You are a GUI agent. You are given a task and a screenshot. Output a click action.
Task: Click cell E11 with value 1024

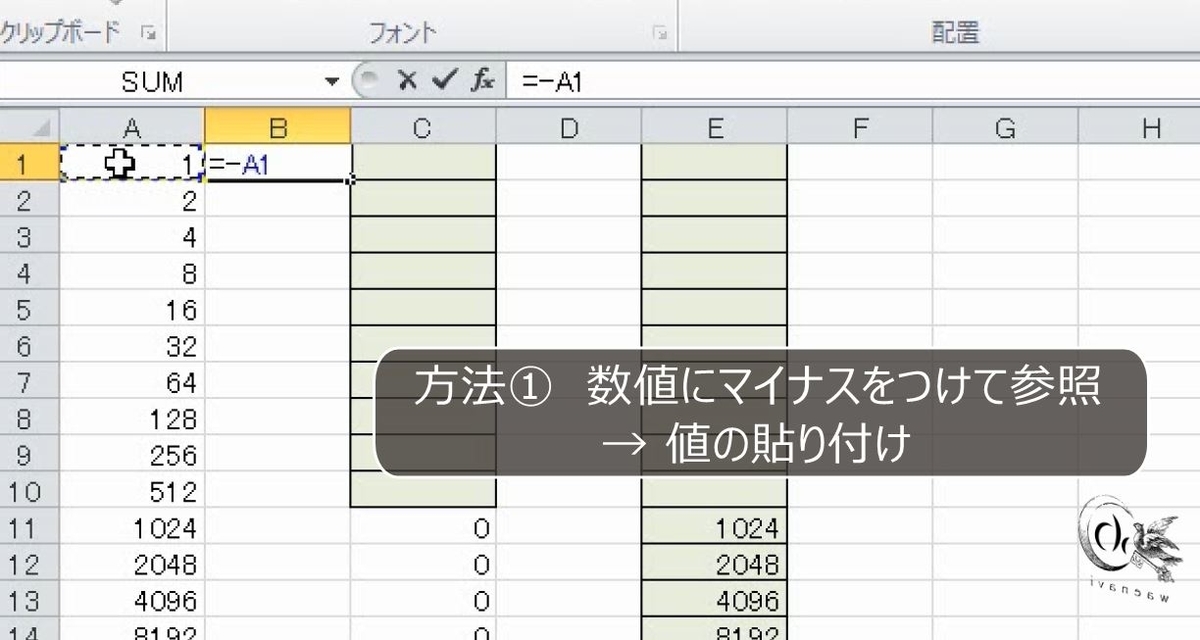click(x=714, y=526)
